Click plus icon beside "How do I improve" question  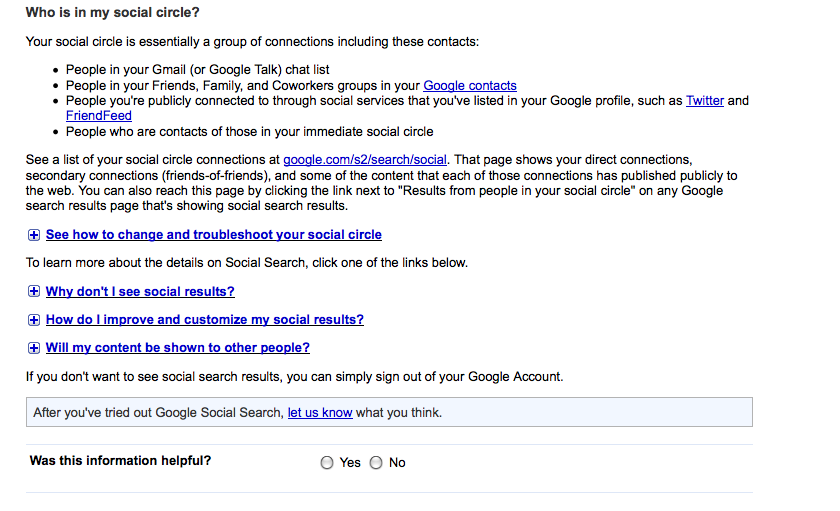coord(34,320)
